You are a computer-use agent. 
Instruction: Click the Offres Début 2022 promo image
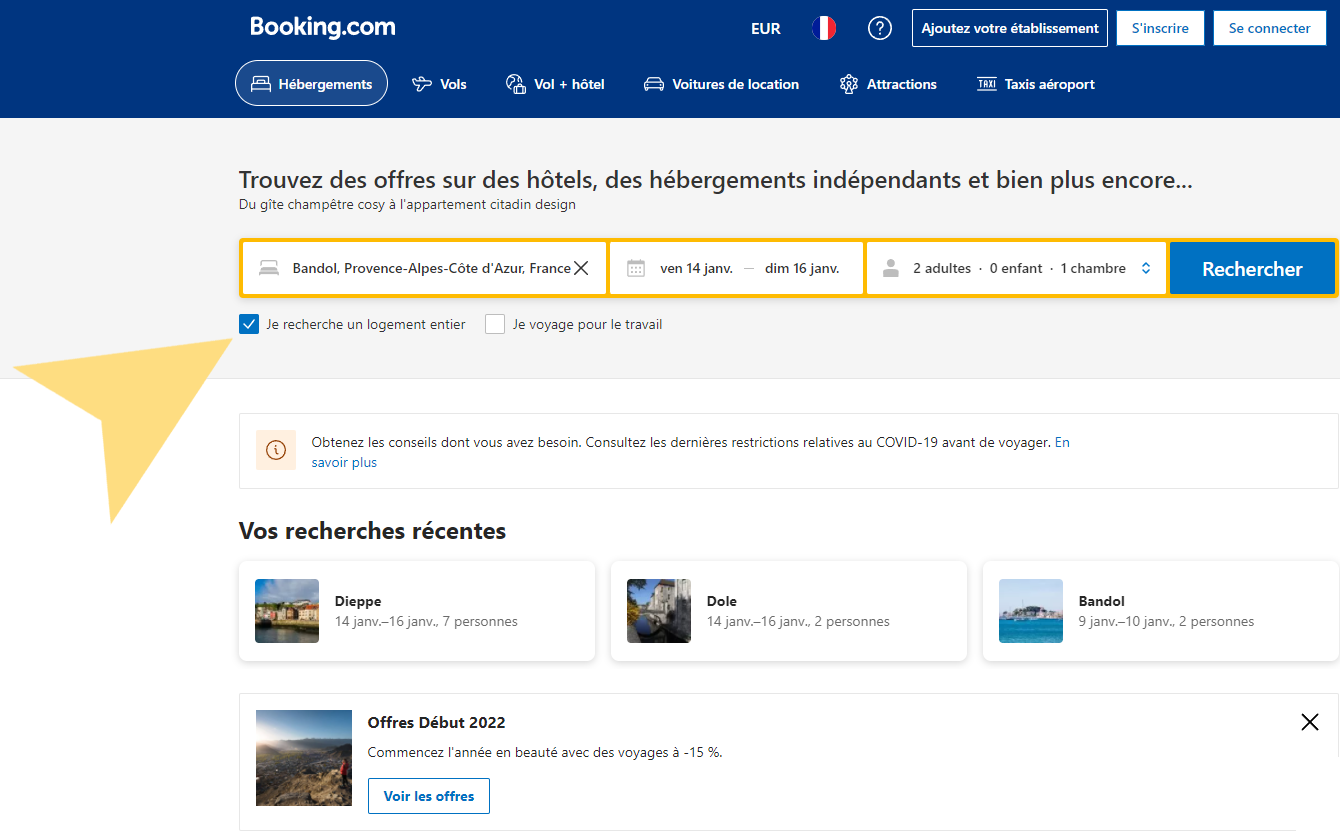click(304, 758)
